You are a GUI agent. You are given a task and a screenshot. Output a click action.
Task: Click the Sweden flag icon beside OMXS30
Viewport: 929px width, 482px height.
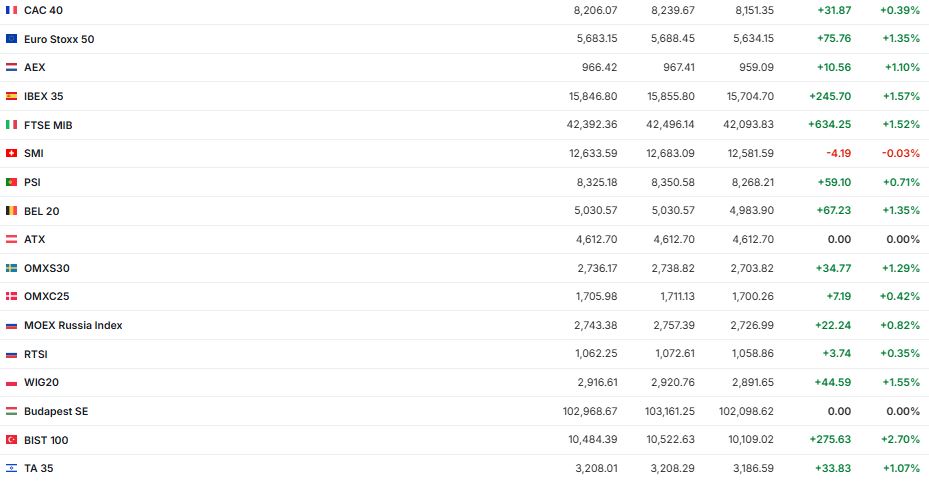coord(11,268)
